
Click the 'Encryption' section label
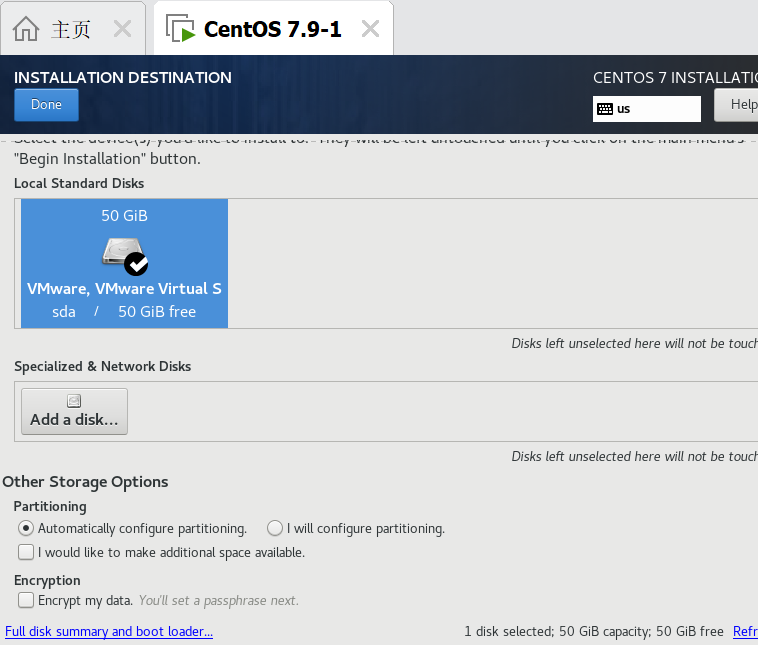pos(47,580)
